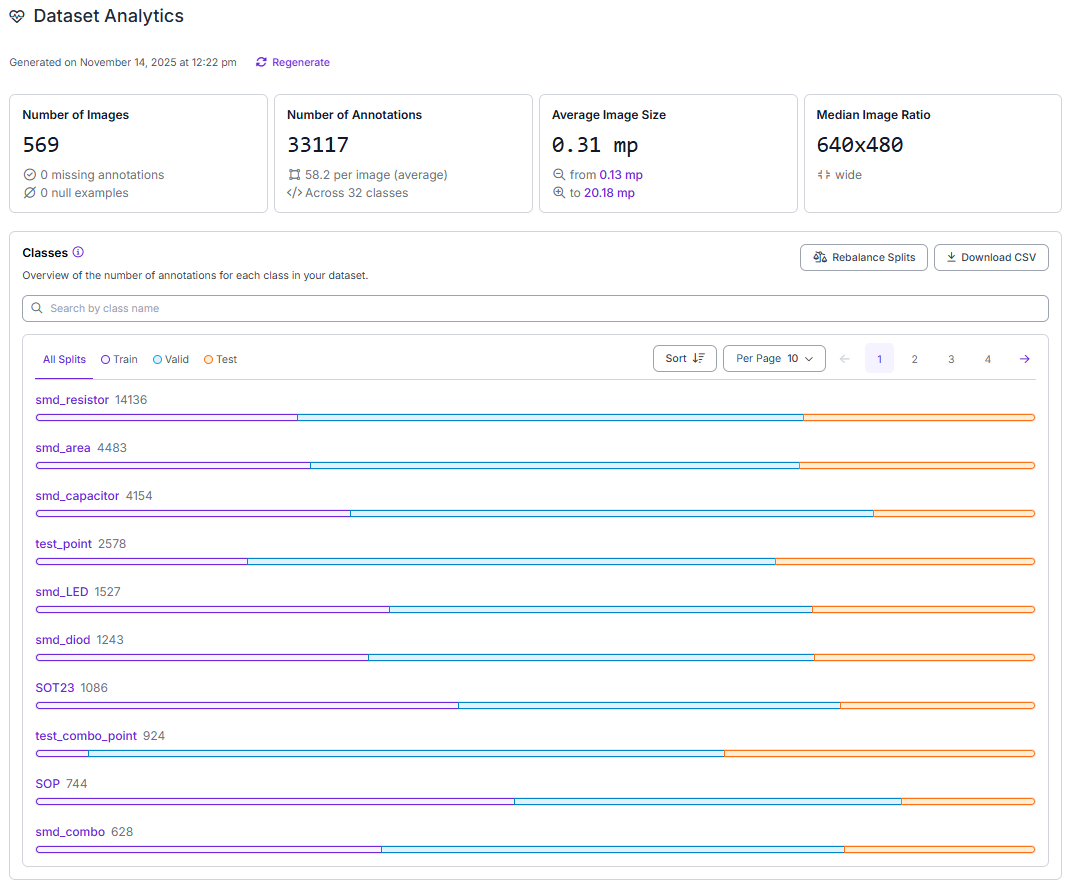This screenshot has width=1073, height=885.
Task: Select the Train split filter
Action: [120, 359]
